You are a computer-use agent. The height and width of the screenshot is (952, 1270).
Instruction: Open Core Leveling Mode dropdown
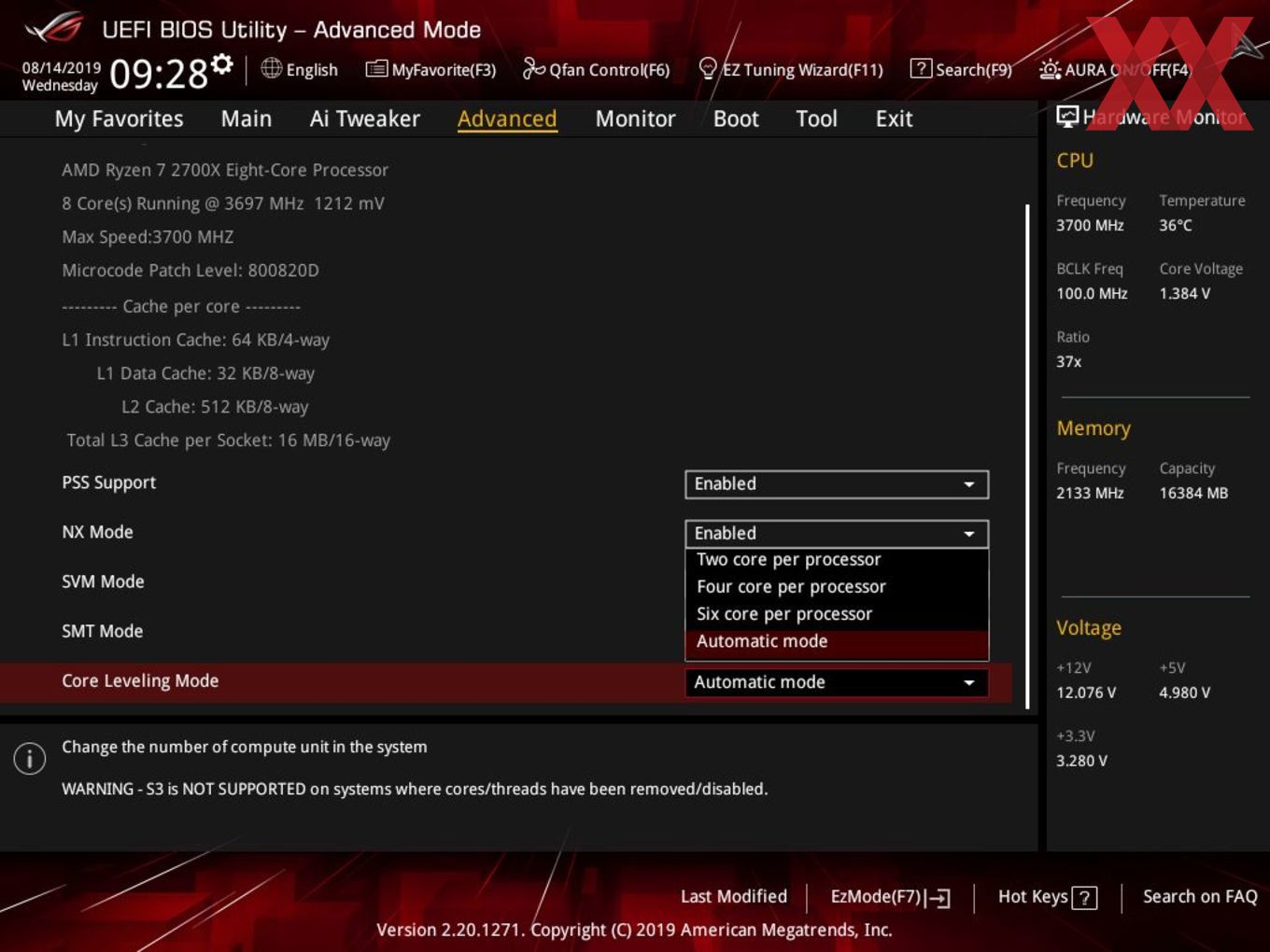pos(837,682)
